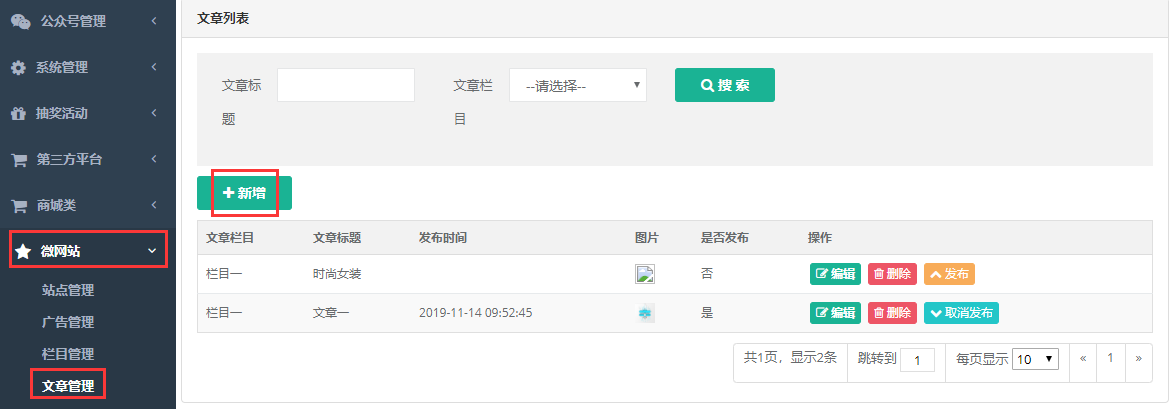Click the WeChat icon beside 公众号管理
This screenshot has width=1173, height=409.
point(21,21)
